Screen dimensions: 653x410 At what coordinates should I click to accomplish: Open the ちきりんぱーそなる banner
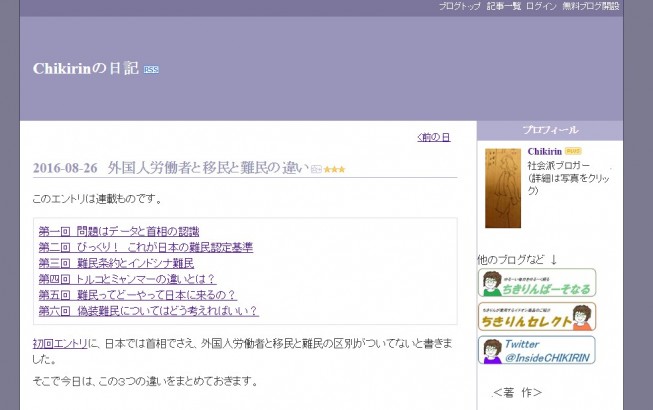pos(536,283)
